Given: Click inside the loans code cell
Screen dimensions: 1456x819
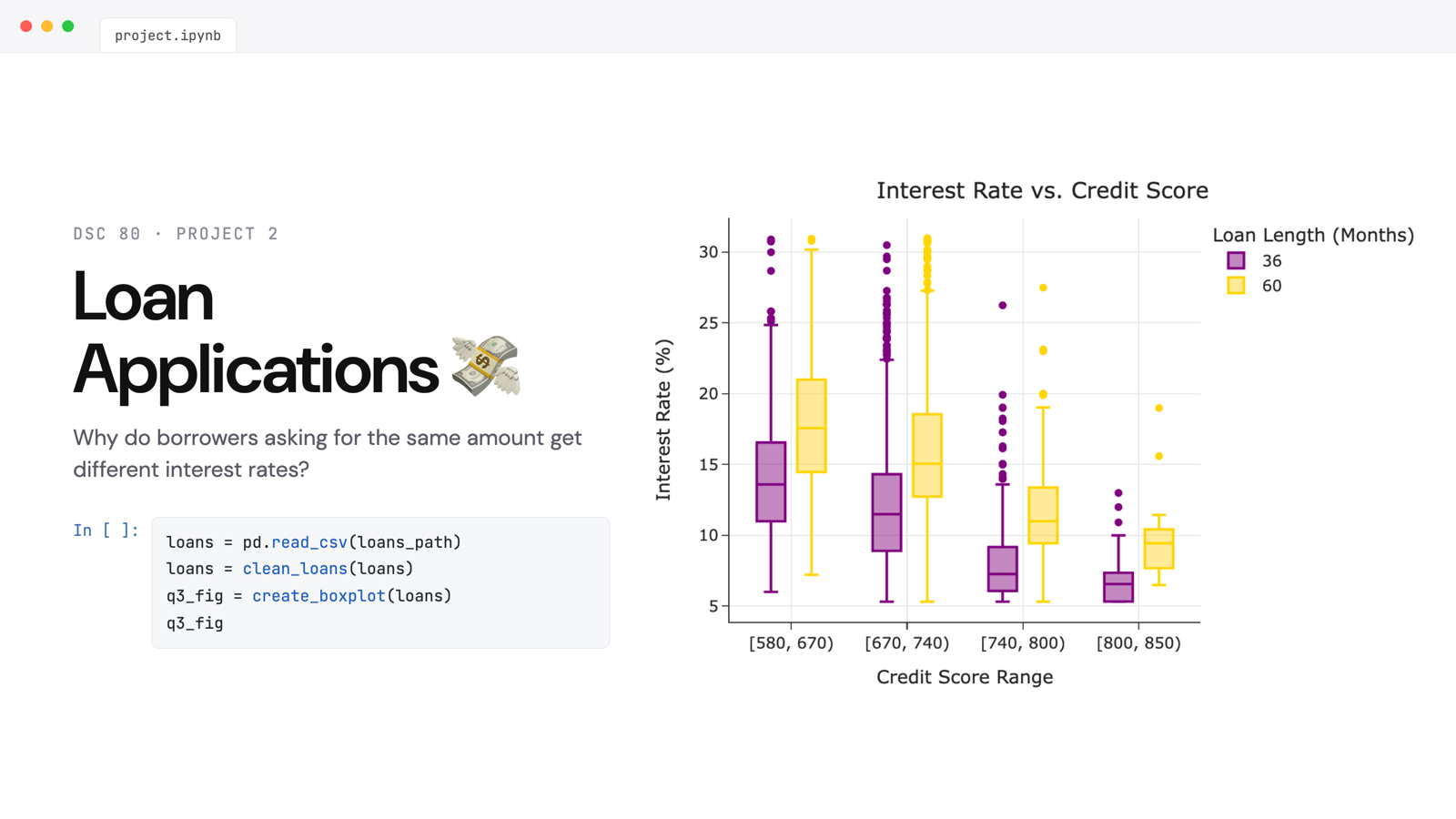Looking at the screenshot, I should tap(380, 582).
